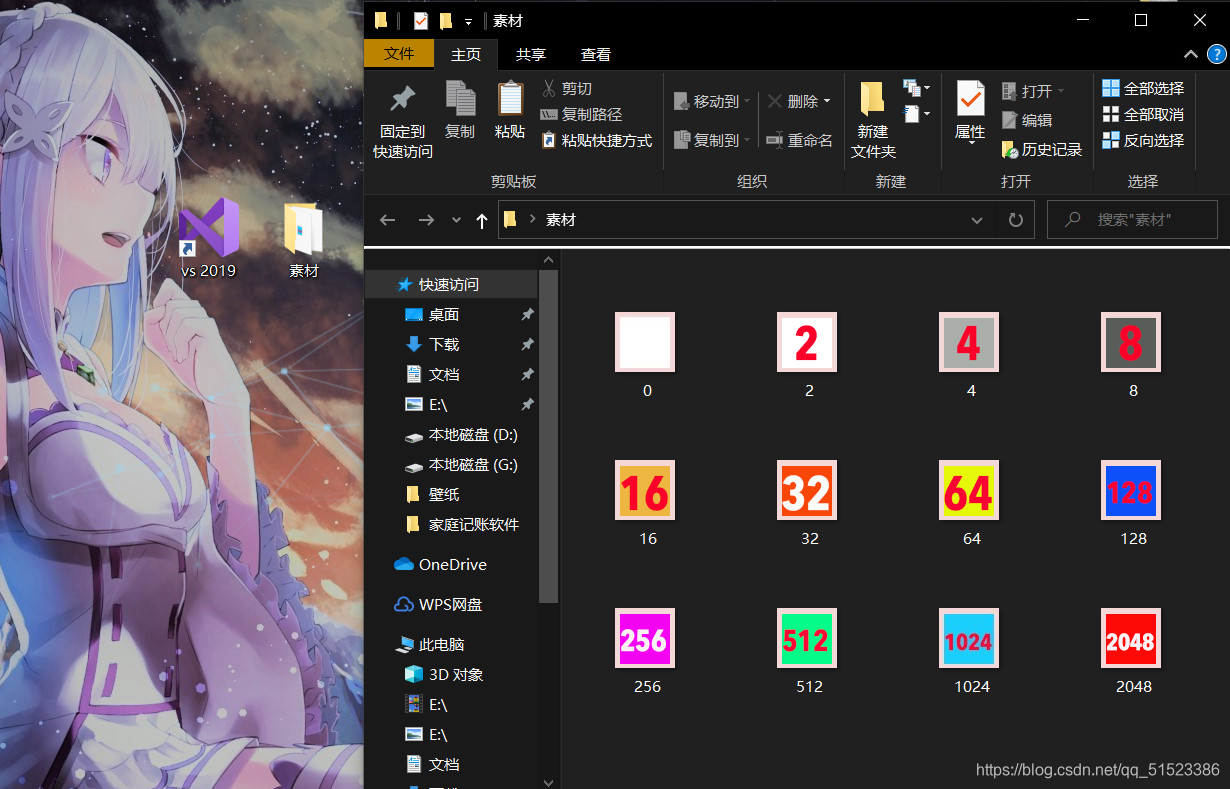Unpin 桌面 from Quick access

tap(527, 314)
